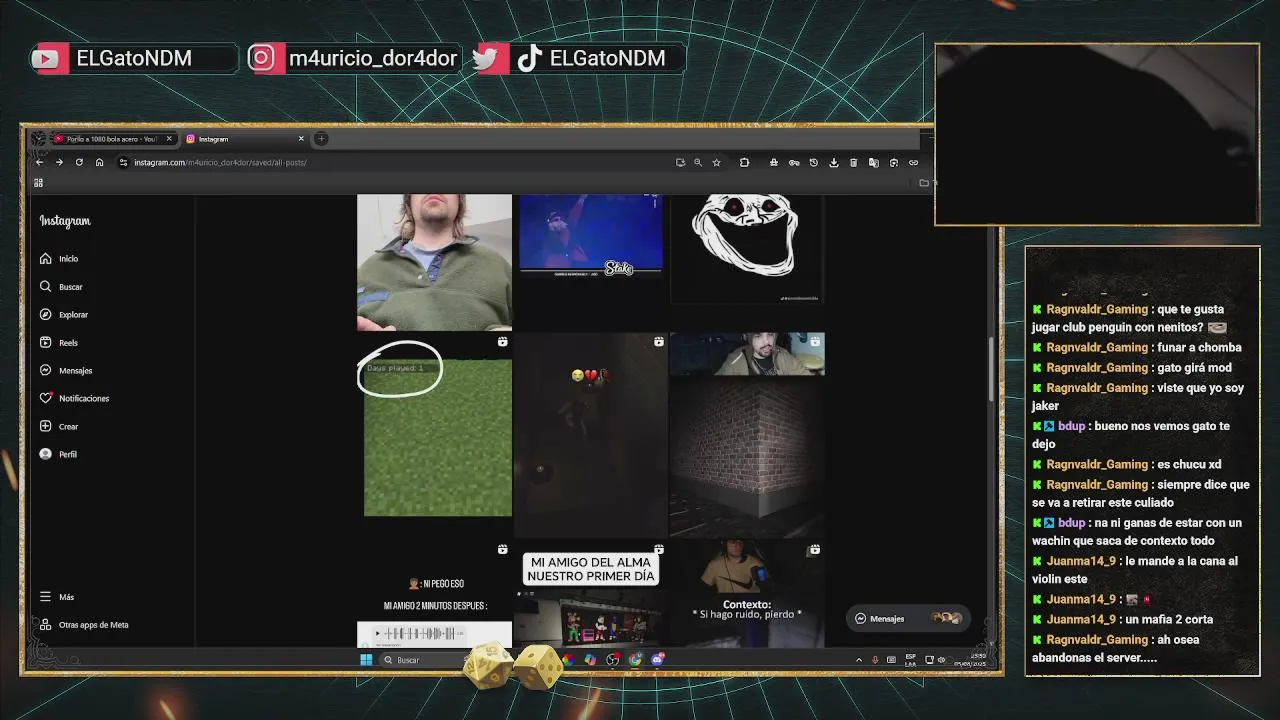Open browser history clock icon
The image size is (1280, 720).
pos(813,162)
